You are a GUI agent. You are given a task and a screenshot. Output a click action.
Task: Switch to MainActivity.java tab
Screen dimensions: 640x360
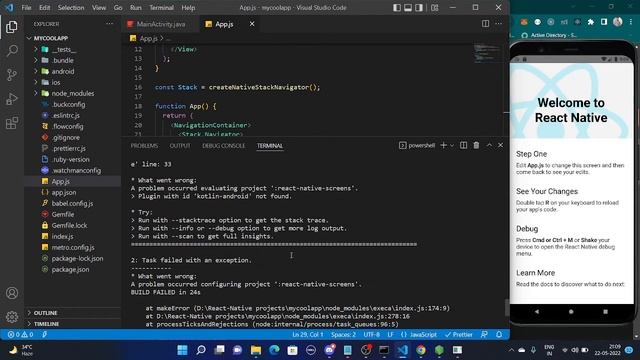pyautogui.click(x=161, y=24)
